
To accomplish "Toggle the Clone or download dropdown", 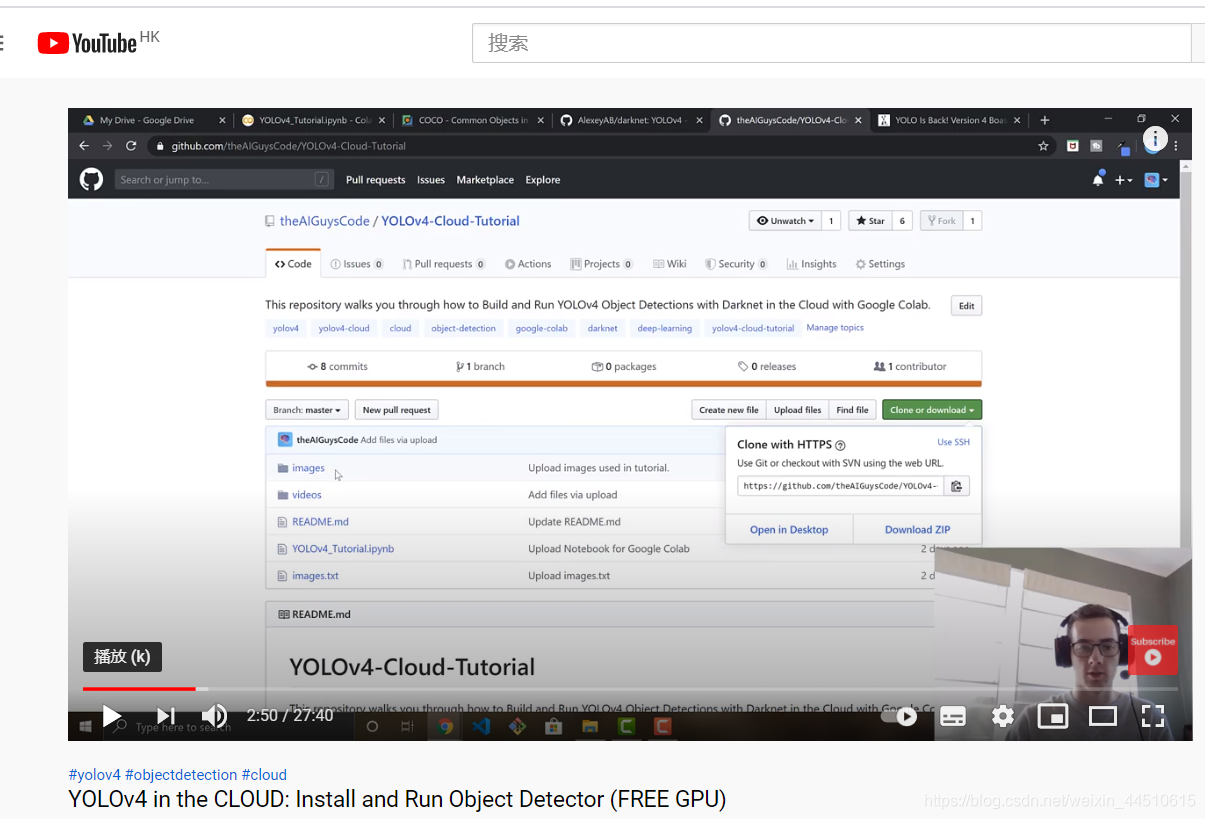I will coord(932,410).
